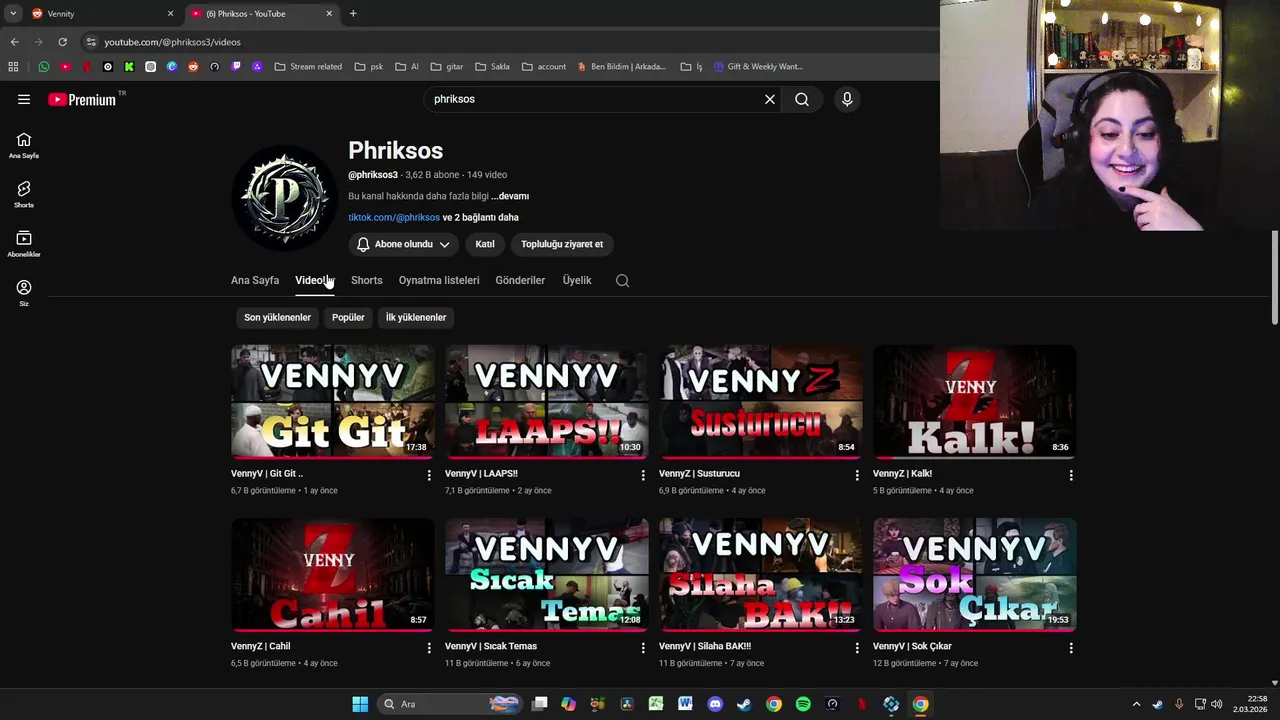
Task: Open WhatsApp bookmark in bookmarks bar
Action: coord(44,67)
